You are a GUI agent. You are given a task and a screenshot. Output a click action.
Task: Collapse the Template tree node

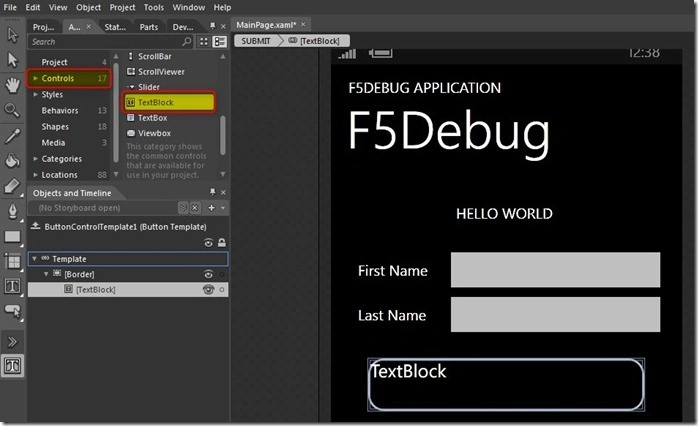click(x=34, y=259)
